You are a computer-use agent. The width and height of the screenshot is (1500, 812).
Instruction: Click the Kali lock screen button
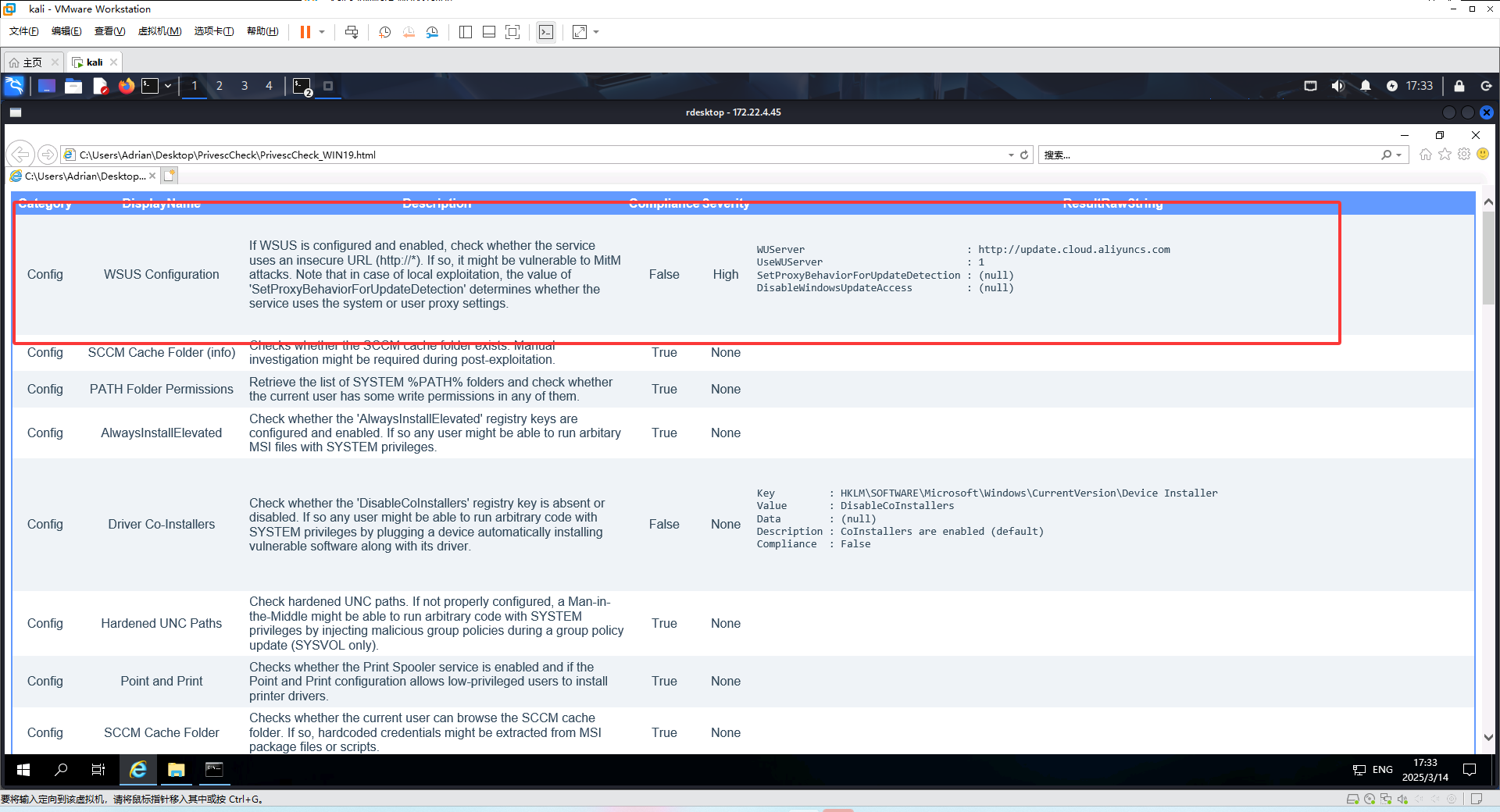1459,86
